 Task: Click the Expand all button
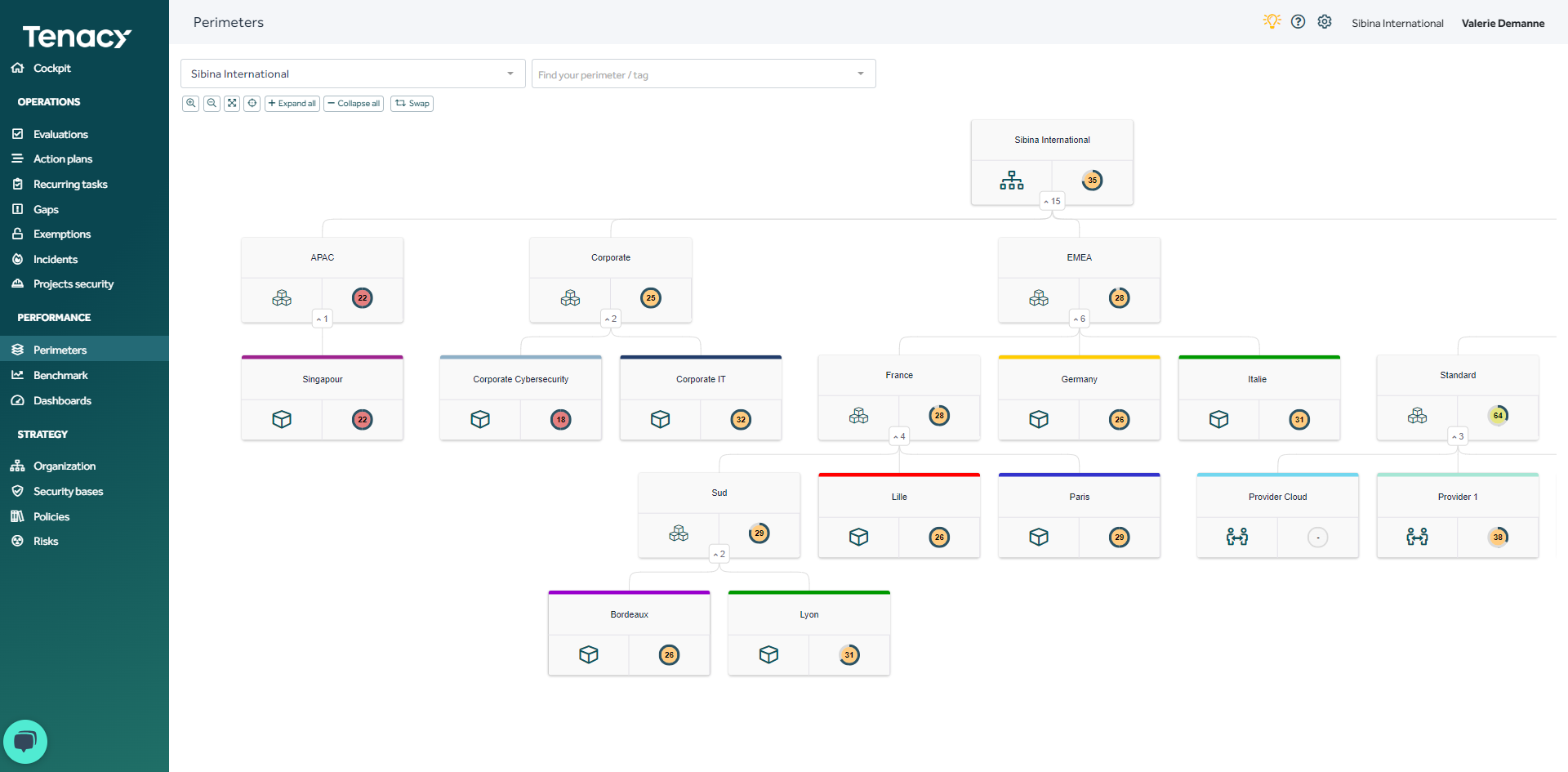[292, 103]
